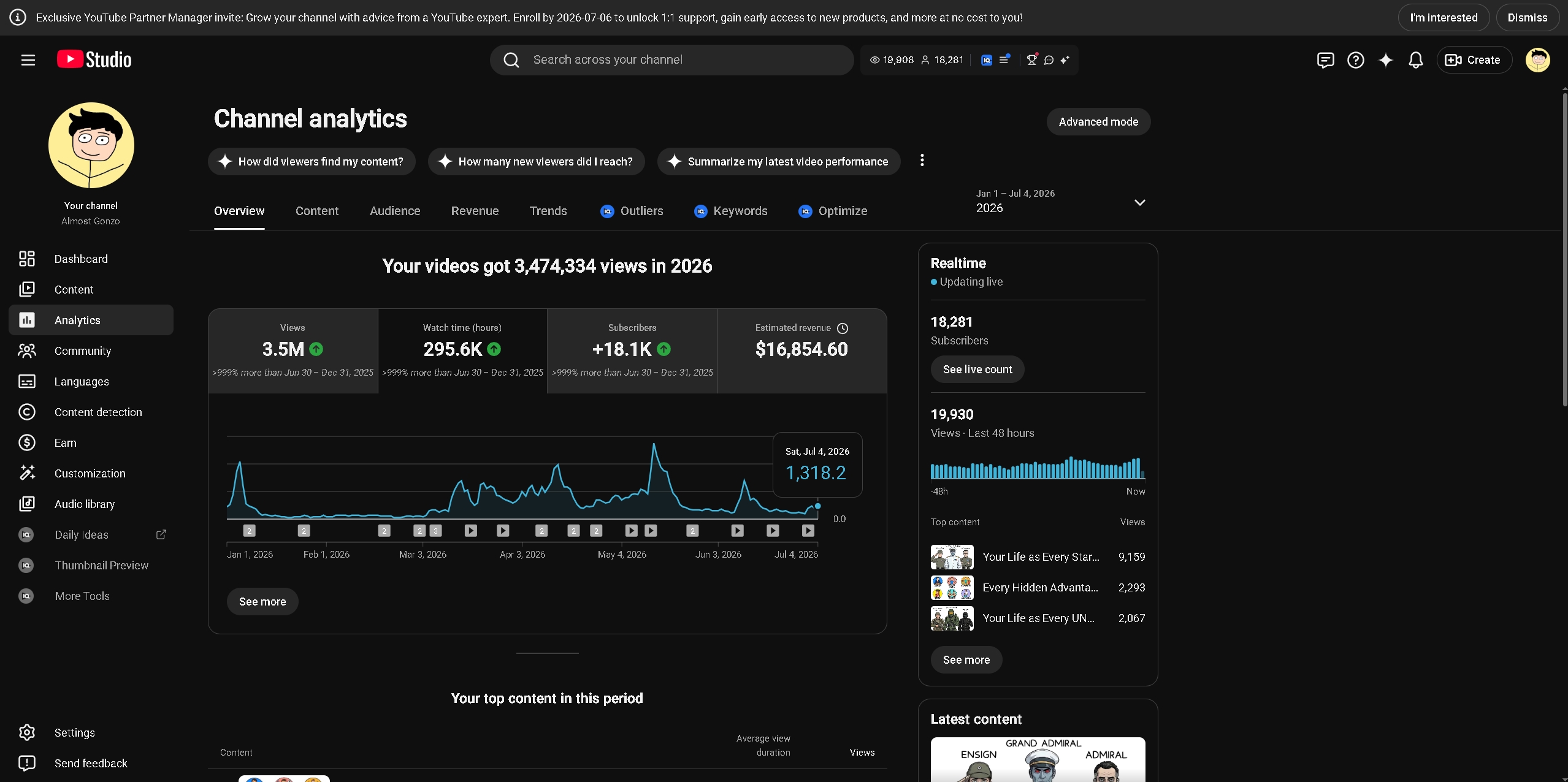
Task: Open the Outliers tab
Action: pos(632,211)
